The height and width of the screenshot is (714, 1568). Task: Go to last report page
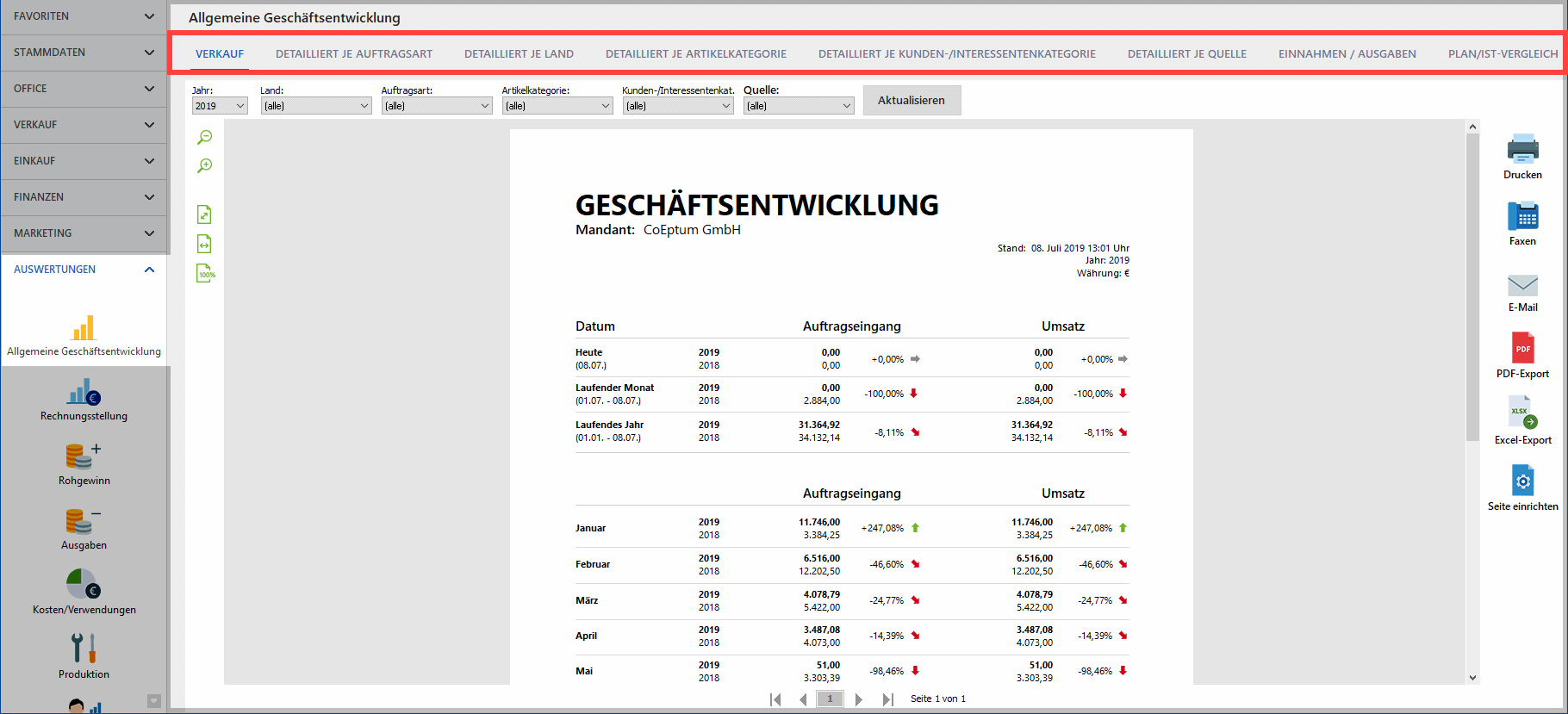click(887, 699)
